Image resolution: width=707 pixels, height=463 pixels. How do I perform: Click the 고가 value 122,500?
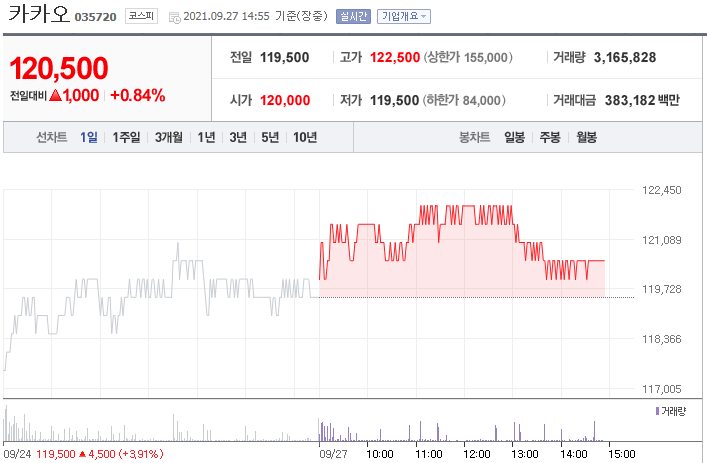395,57
